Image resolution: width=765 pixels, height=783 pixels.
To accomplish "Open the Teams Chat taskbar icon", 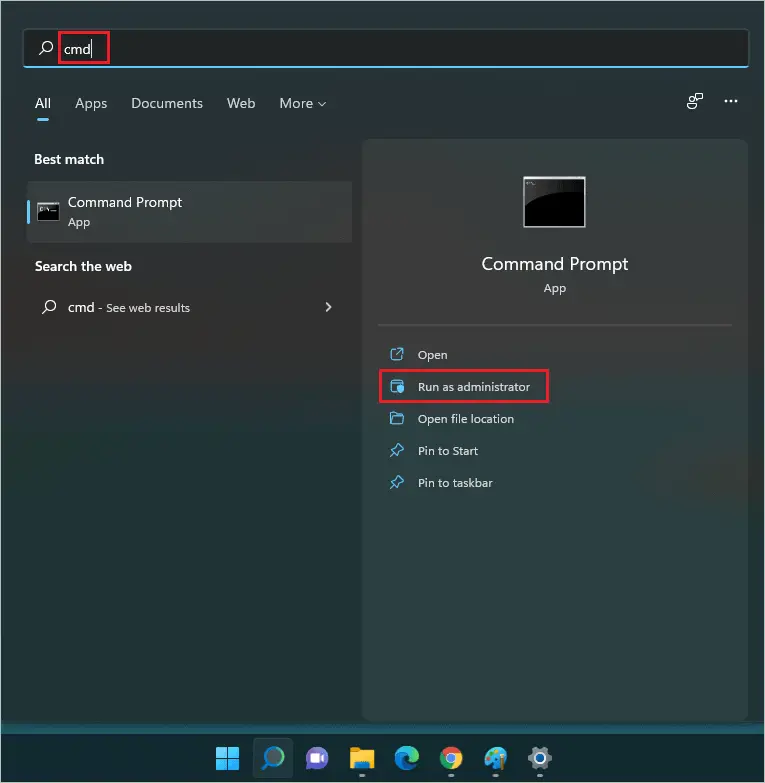I will click(317, 759).
